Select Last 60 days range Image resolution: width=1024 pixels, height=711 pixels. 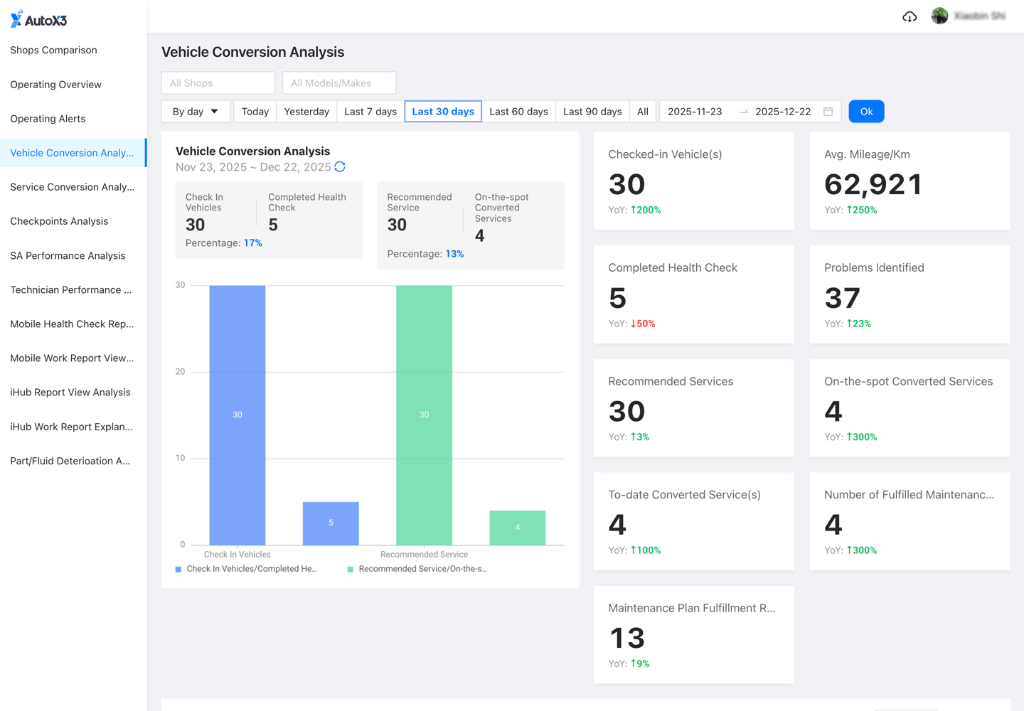click(519, 112)
